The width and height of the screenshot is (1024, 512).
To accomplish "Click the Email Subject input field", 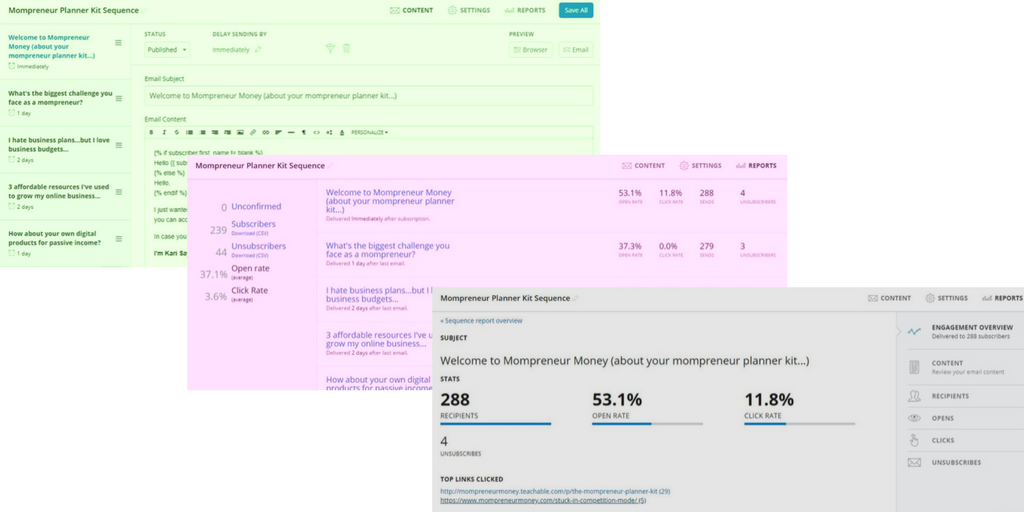I will (369, 96).
